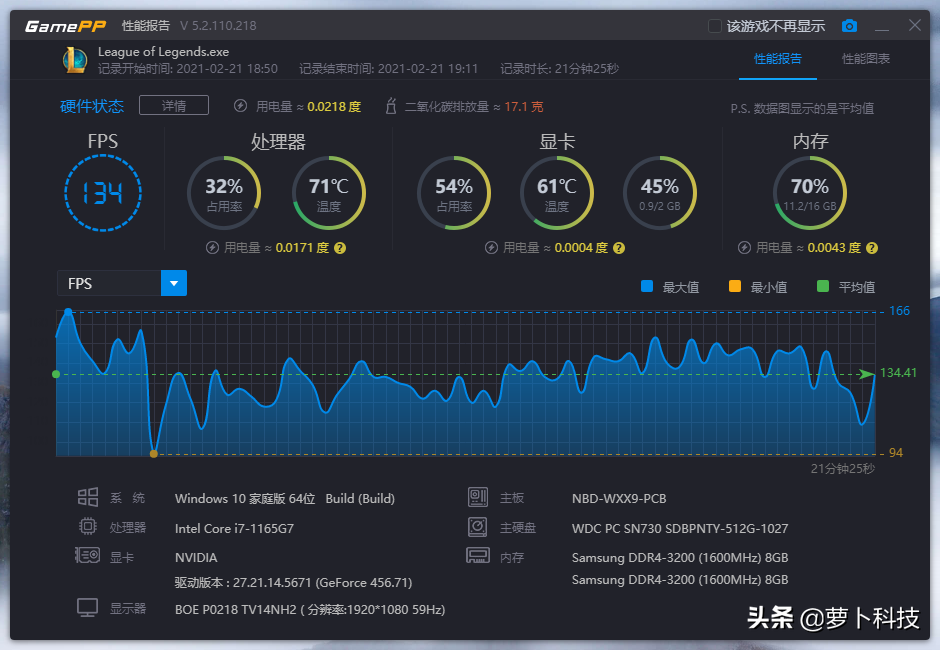This screenshot has height=650, width=940.
Task: Click the processor chip icon in specs
Action: pyautogui.click(x=88, y=526)
